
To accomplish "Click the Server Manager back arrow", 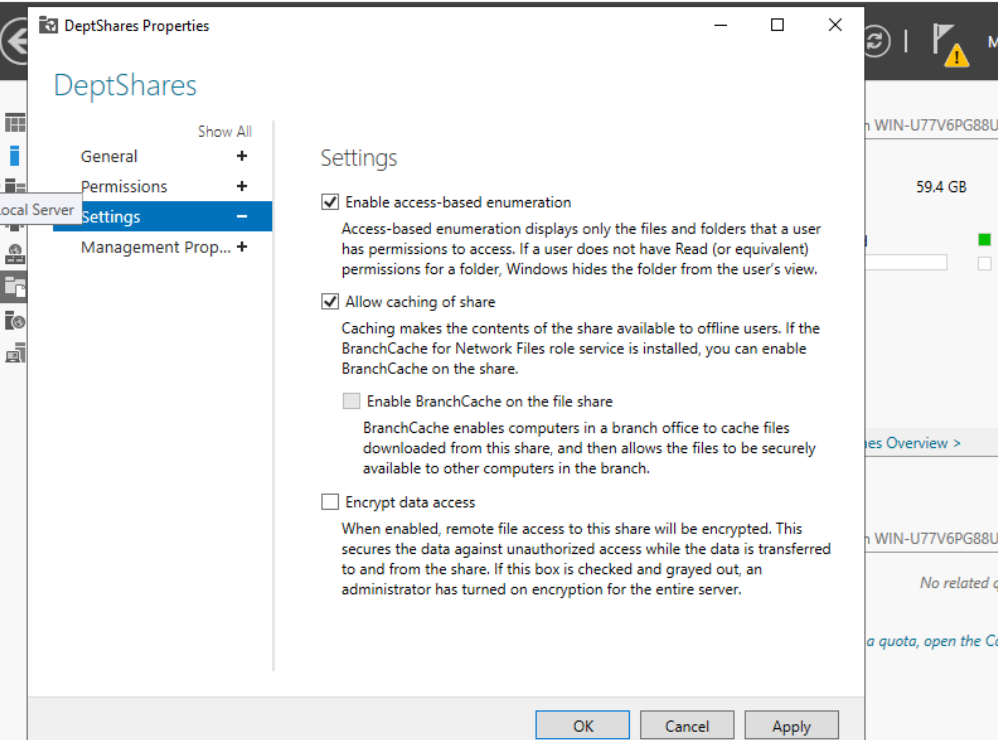I will click(x=14, y=42).
